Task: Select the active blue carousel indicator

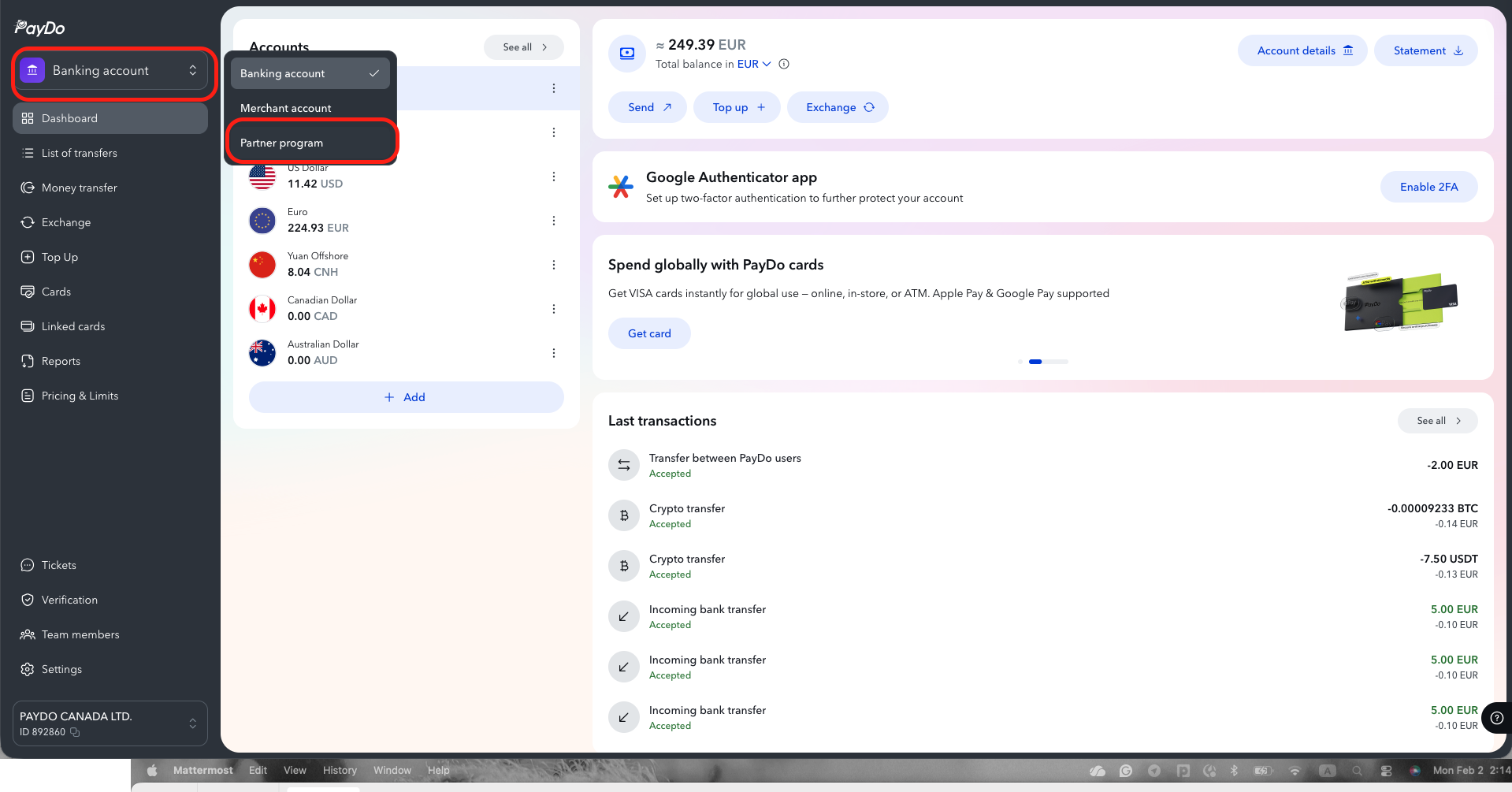Action: click(x=1035, y=362)
